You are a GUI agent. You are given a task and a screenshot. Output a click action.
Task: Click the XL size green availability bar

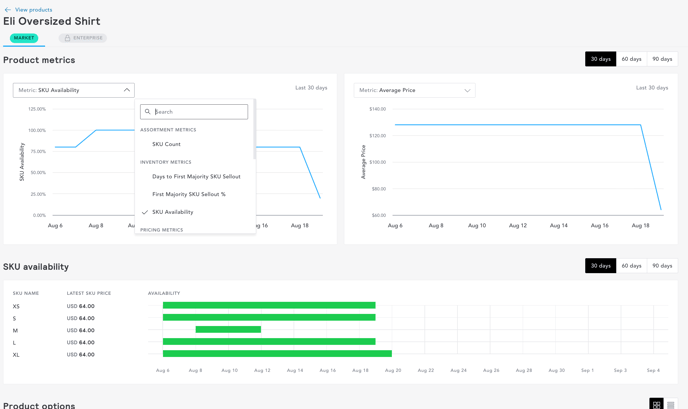point(277,354)
